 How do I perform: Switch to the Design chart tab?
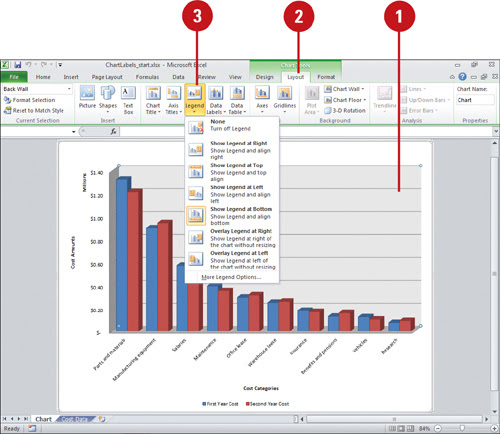(x=265, y=77)
